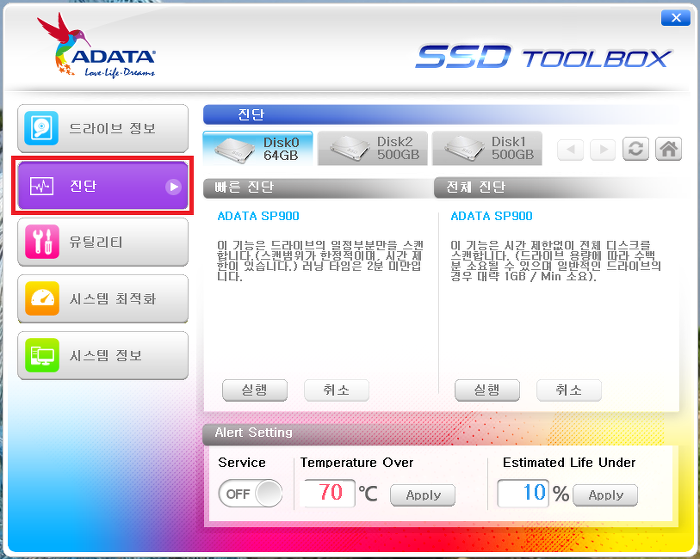700x559 pixels.
Task: Open the 유틸리티 sidebar section
Action: (x=103, y=242)
